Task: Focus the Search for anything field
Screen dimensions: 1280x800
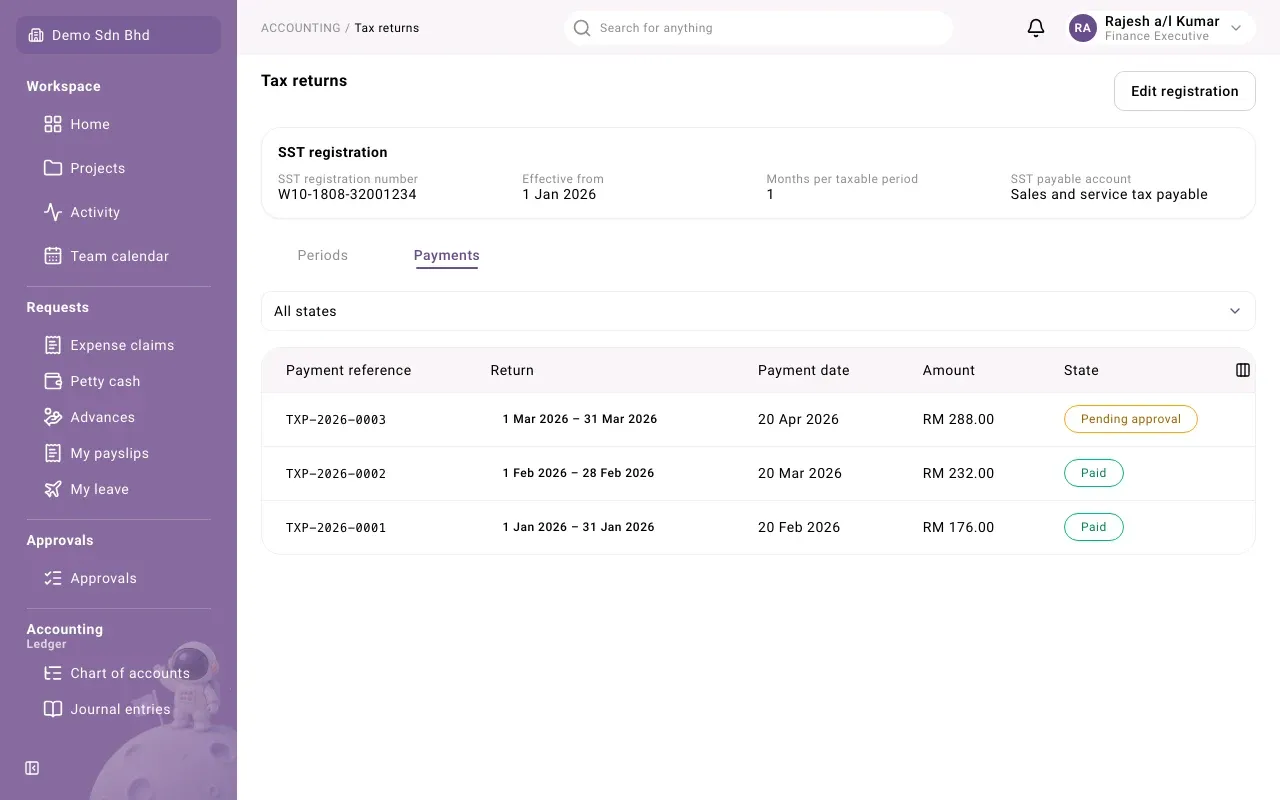Action: tap(758, 28)
